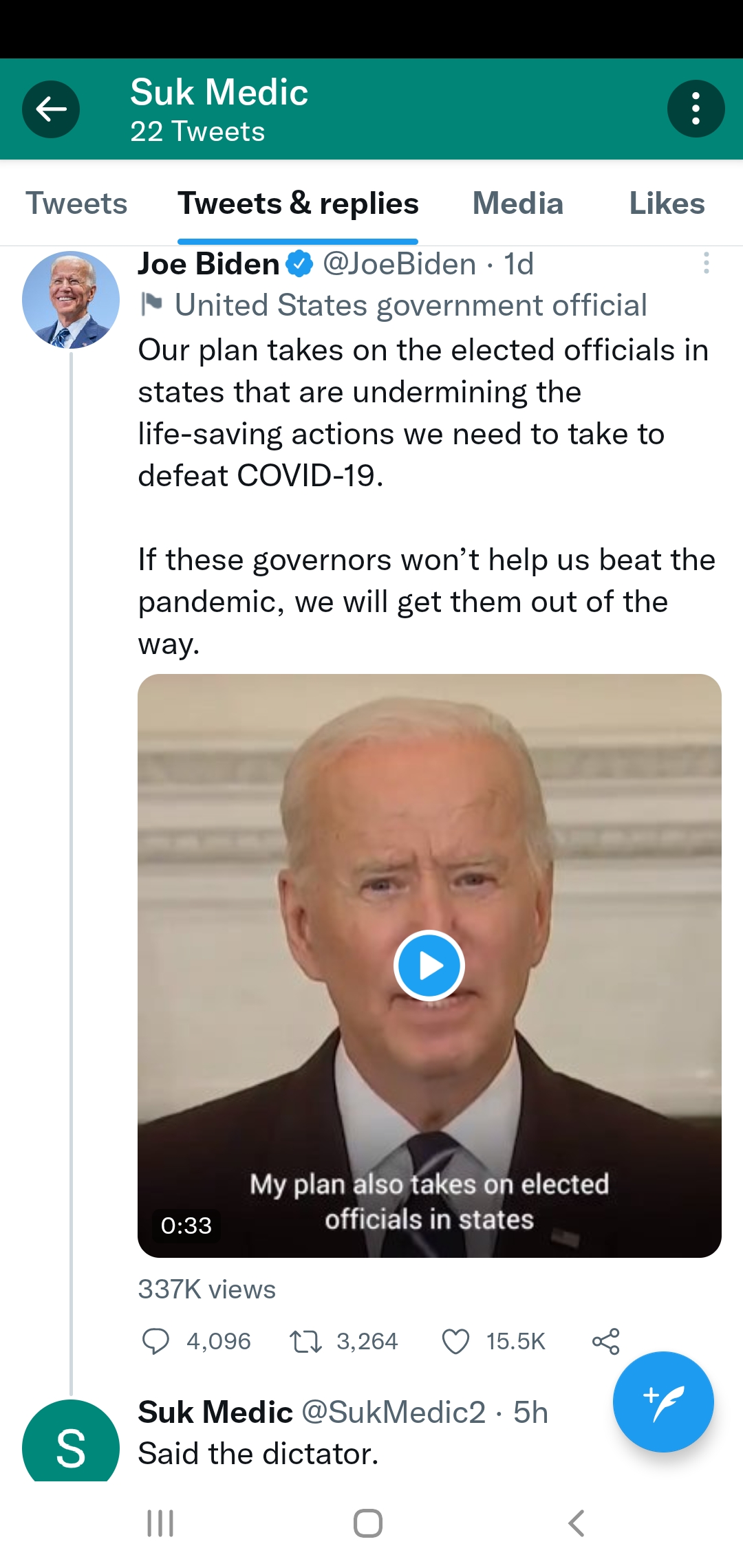Open the "Said the dictator." reply
The height and width of the screenshot is (1568, 743).
[259, 1454]
